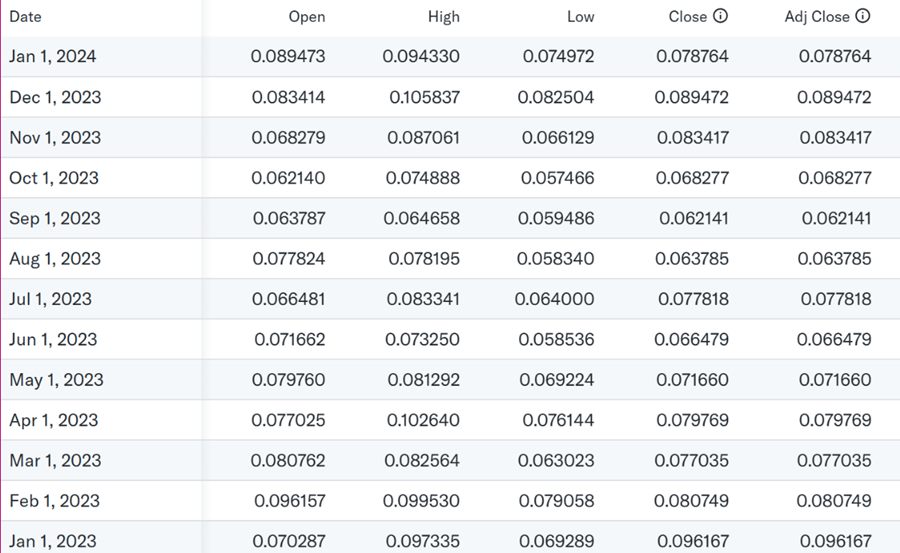Click Open value 0.066481
Image resolution: width=900 pixels, height=553 pixels.
(289, 299)
